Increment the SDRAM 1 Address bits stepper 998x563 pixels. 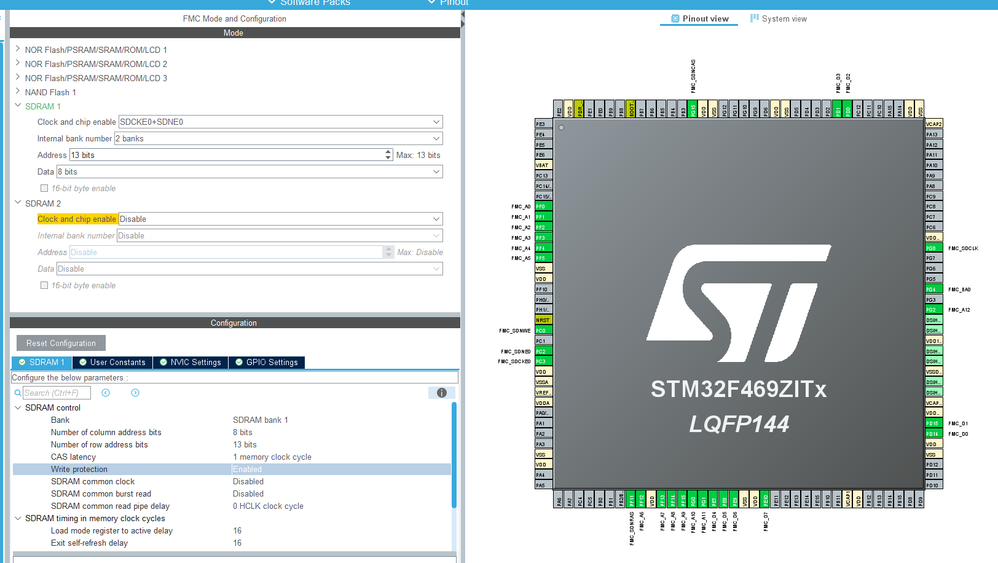pos(388,152)
